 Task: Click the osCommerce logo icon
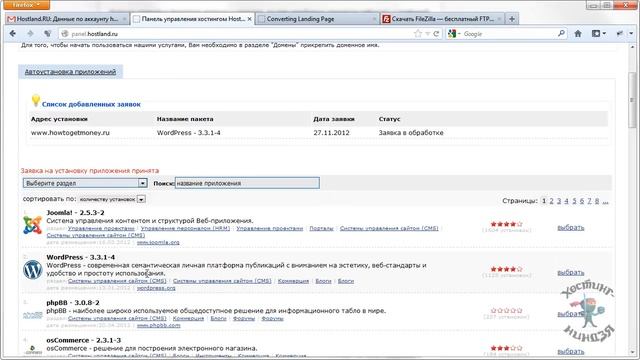(33, 349)
